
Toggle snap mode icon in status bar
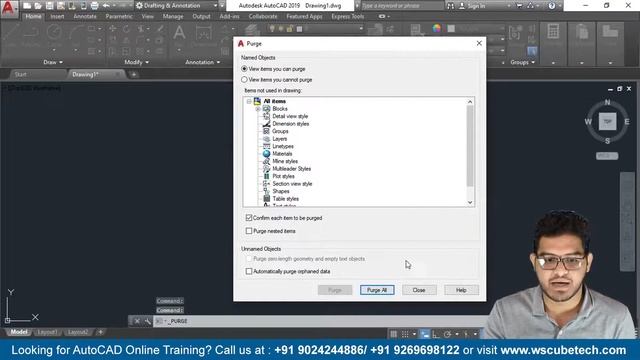405,334
